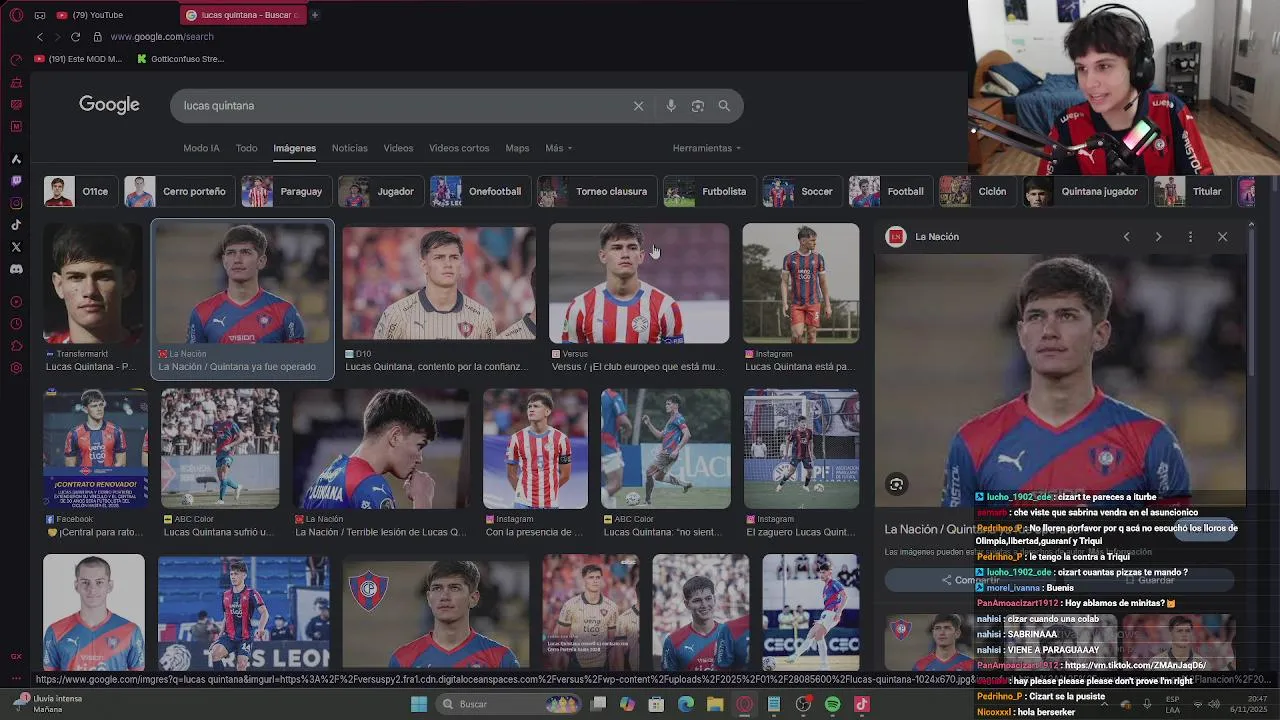Open Gotticonfuso Stre... bookmark
This screenshot has height=720, width=1280.
(x=181, y=59)
